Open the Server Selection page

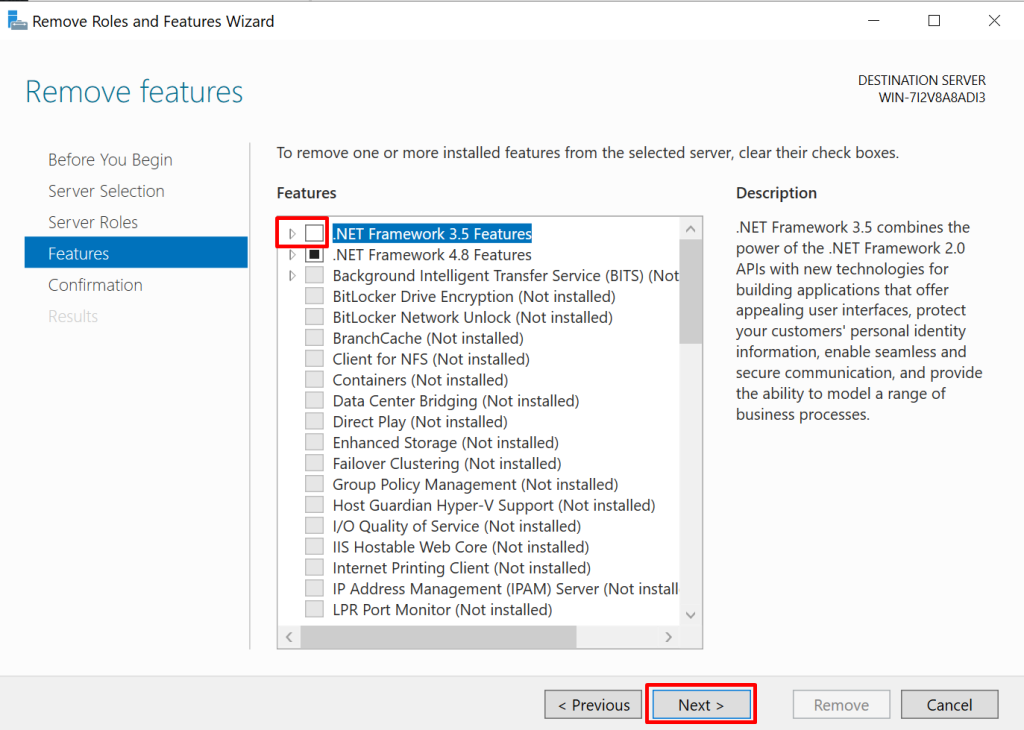point(106,191)
